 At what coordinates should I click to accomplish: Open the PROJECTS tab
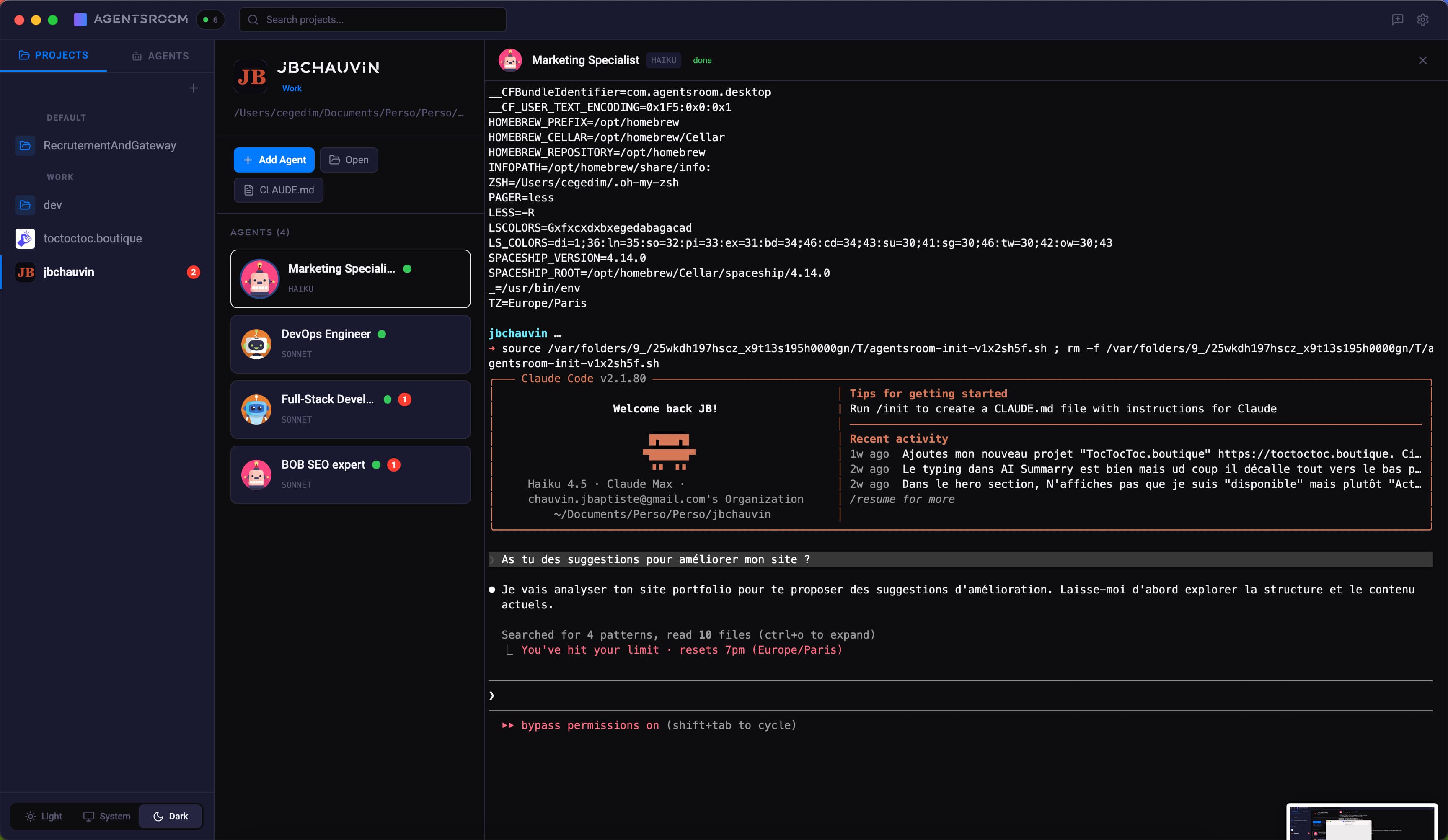pos(54,55)
